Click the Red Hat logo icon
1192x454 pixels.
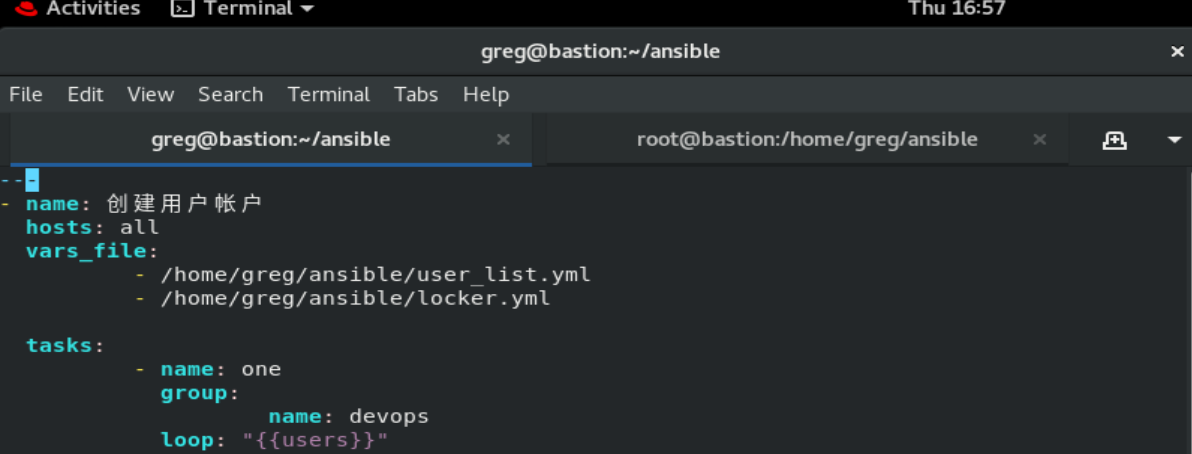pyautogui.click(x=26, y=8)
